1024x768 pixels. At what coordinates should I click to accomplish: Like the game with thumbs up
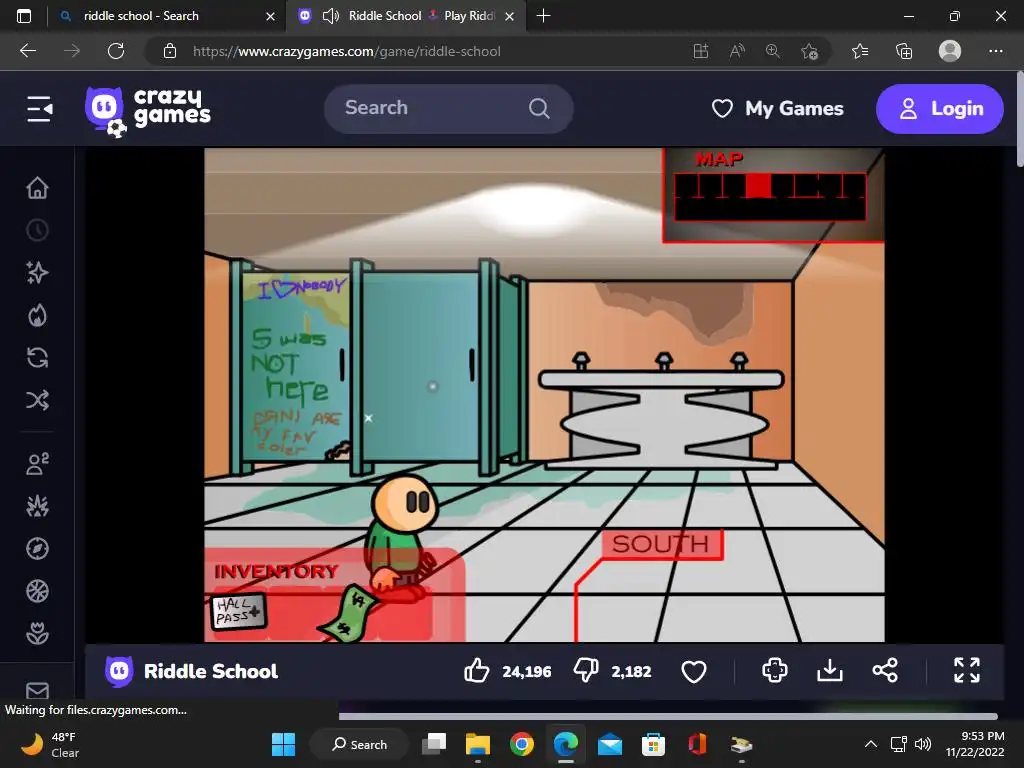[x=477, y=671]
